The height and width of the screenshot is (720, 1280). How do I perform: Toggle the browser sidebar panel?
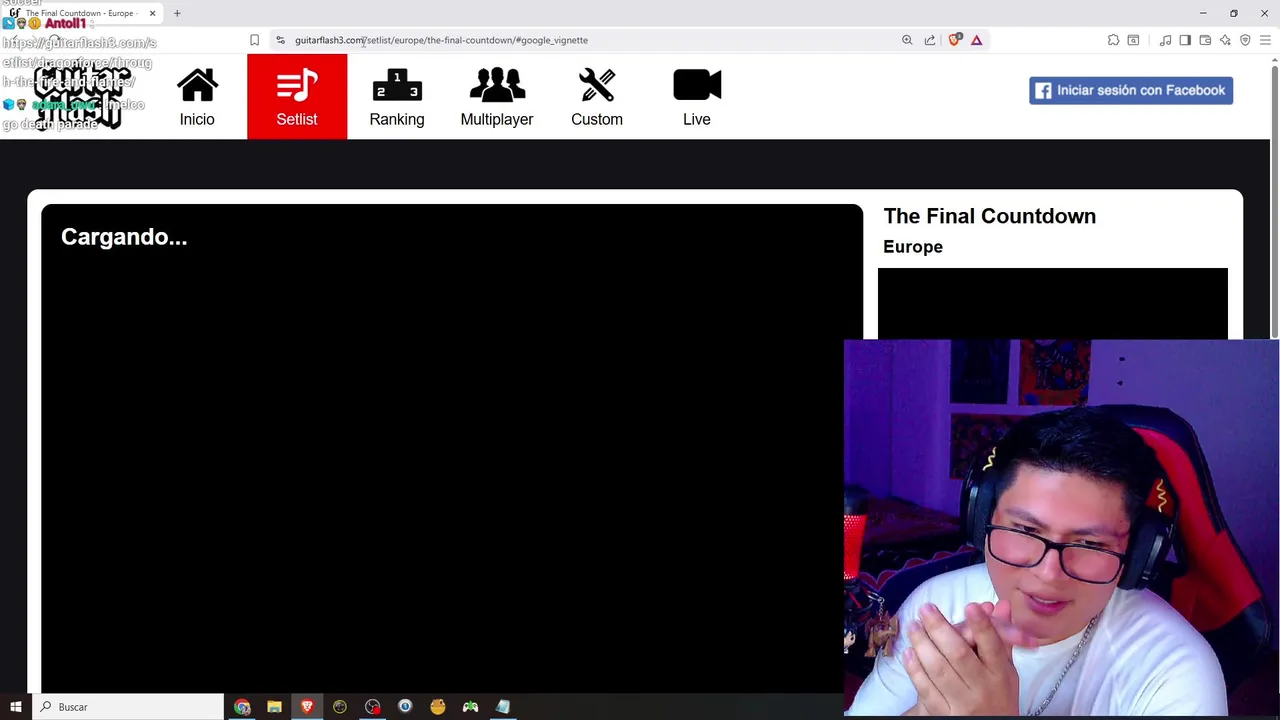[x=1185, y=40]
